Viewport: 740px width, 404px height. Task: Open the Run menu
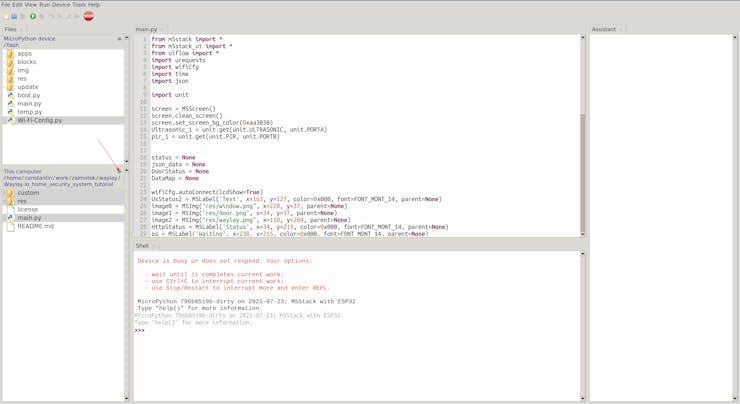click(44, 5)
